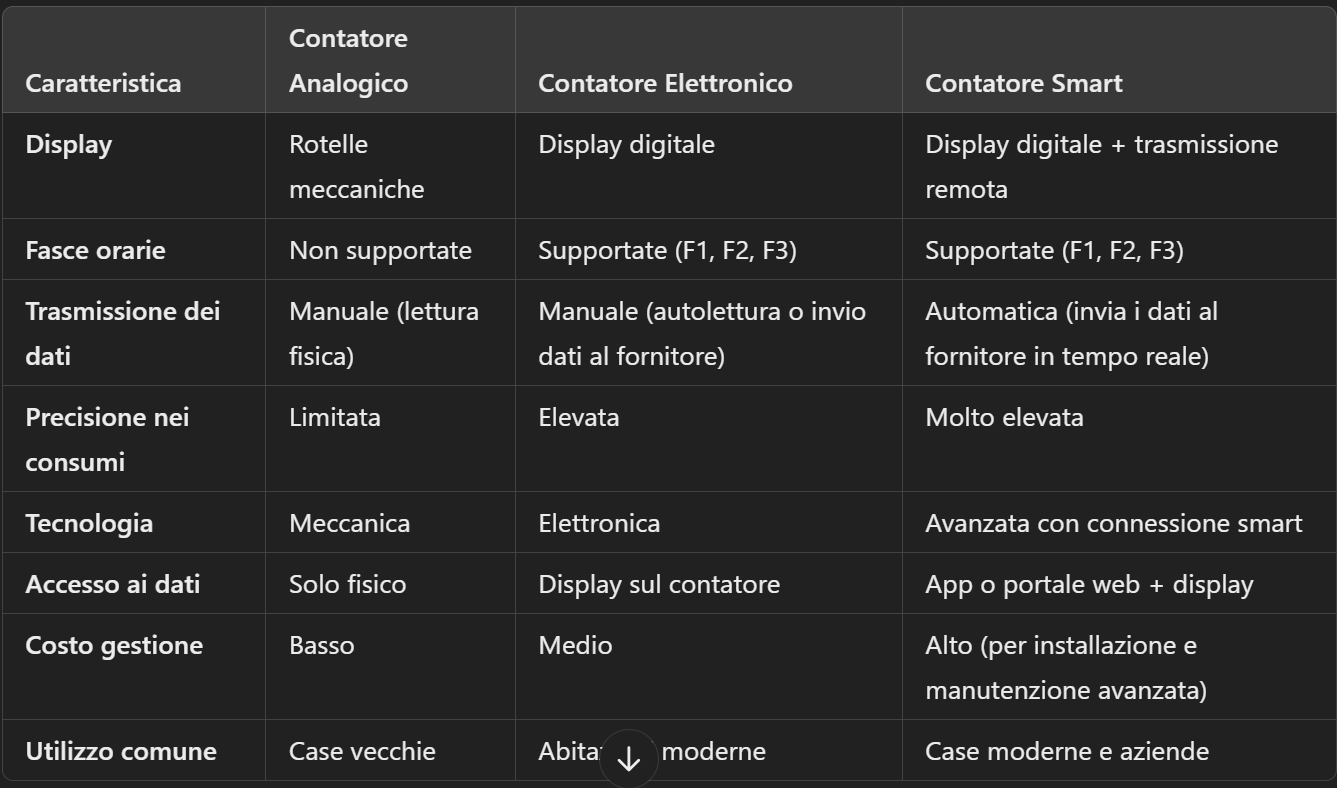
Task: Select the 'Fasce orarie' row label
Action: (95, 250)
